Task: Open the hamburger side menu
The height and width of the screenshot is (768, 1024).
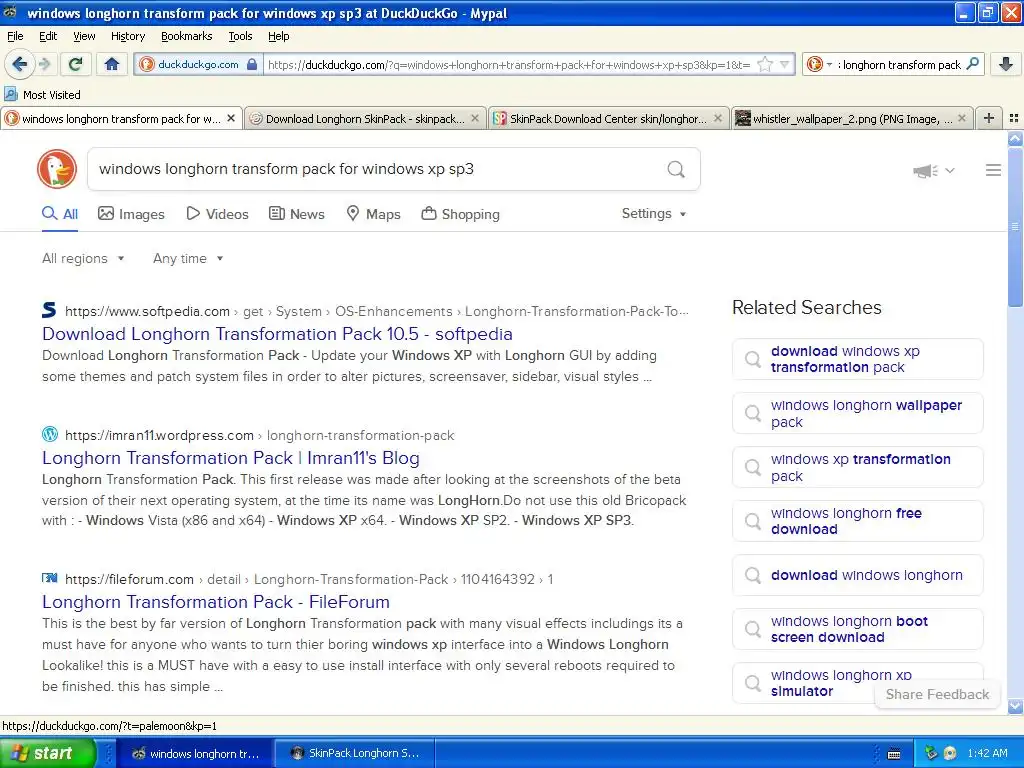Action: coord(993,170)
